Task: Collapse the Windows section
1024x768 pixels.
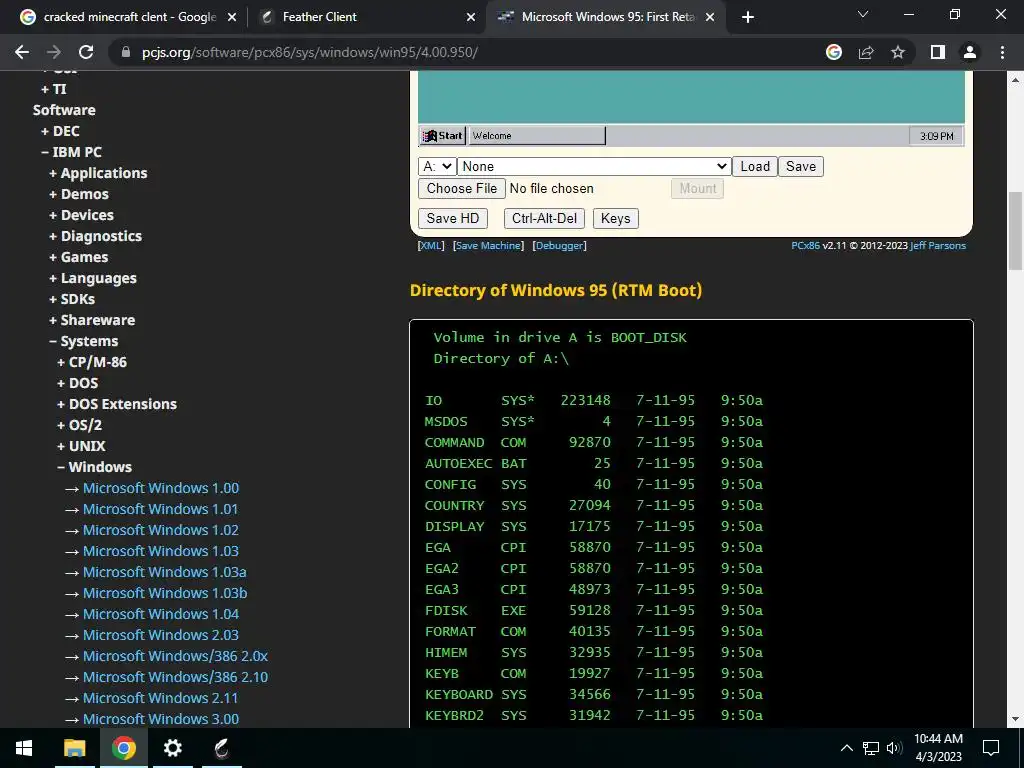Action: click(94, 467)
